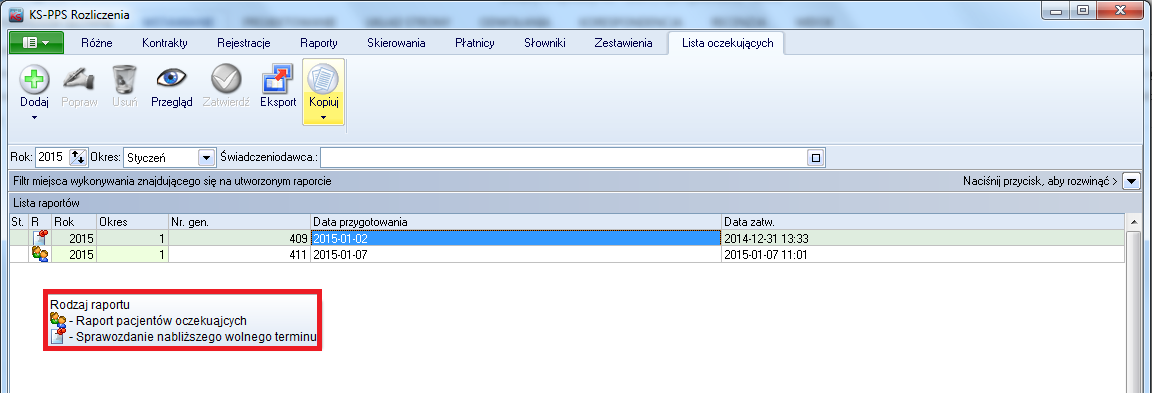Select the date 2015-01-07 cell

516,254
